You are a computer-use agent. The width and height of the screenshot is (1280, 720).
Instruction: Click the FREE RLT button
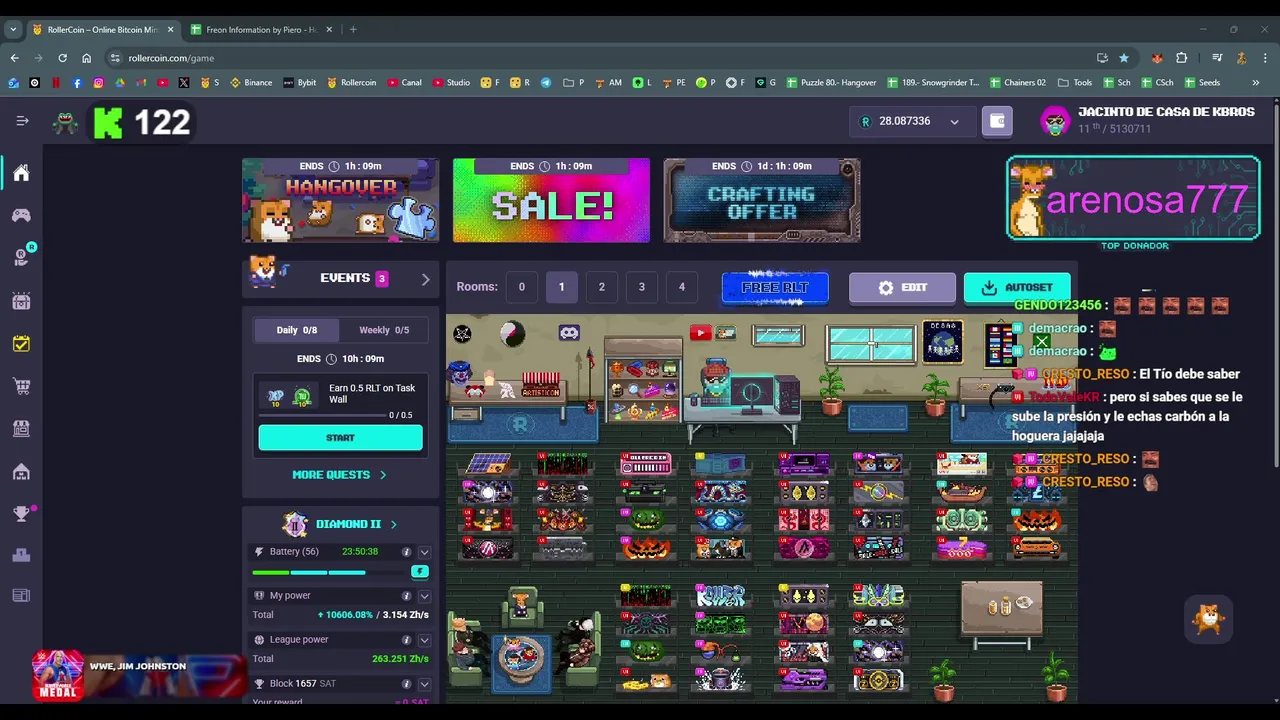click(775, 288)
